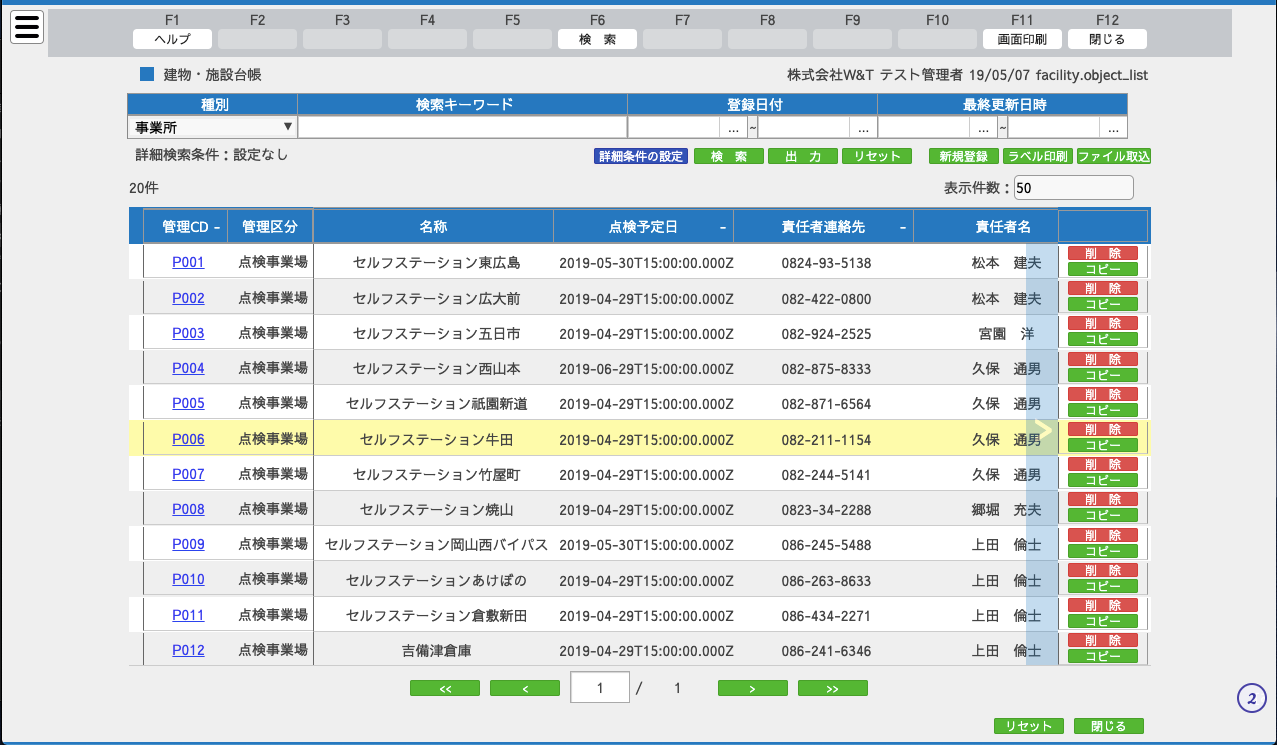Click the bottom 閉じる button
The height and width of the screenshot is (745, 1277).
(x=1109, y=726)
